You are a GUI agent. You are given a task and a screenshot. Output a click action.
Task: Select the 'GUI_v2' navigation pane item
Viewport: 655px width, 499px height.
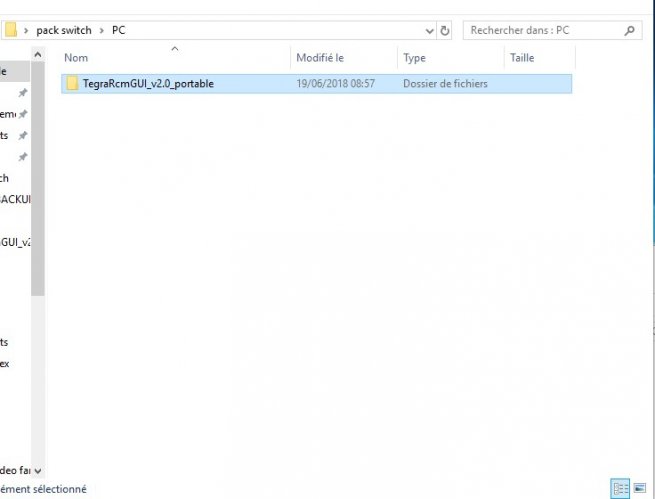tap(15, 242)
